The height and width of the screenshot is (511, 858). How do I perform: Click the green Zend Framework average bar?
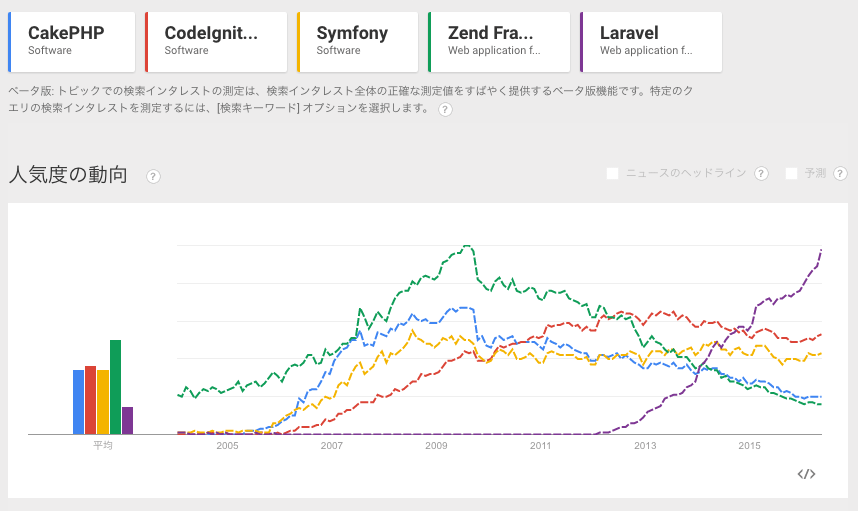[x=115, y=387]
